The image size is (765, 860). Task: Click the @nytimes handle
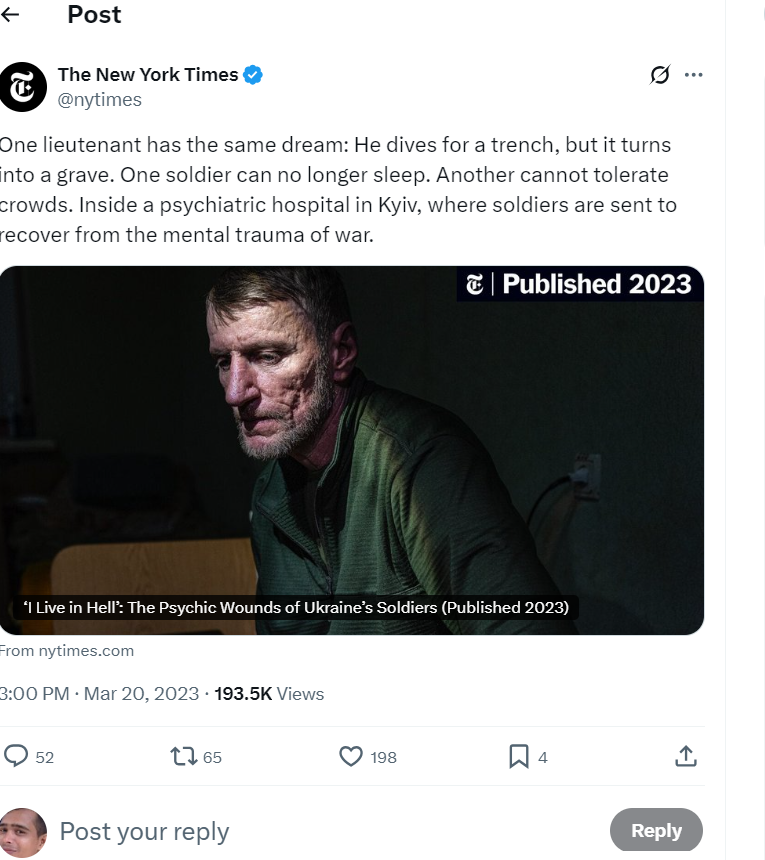coord(100,99)
